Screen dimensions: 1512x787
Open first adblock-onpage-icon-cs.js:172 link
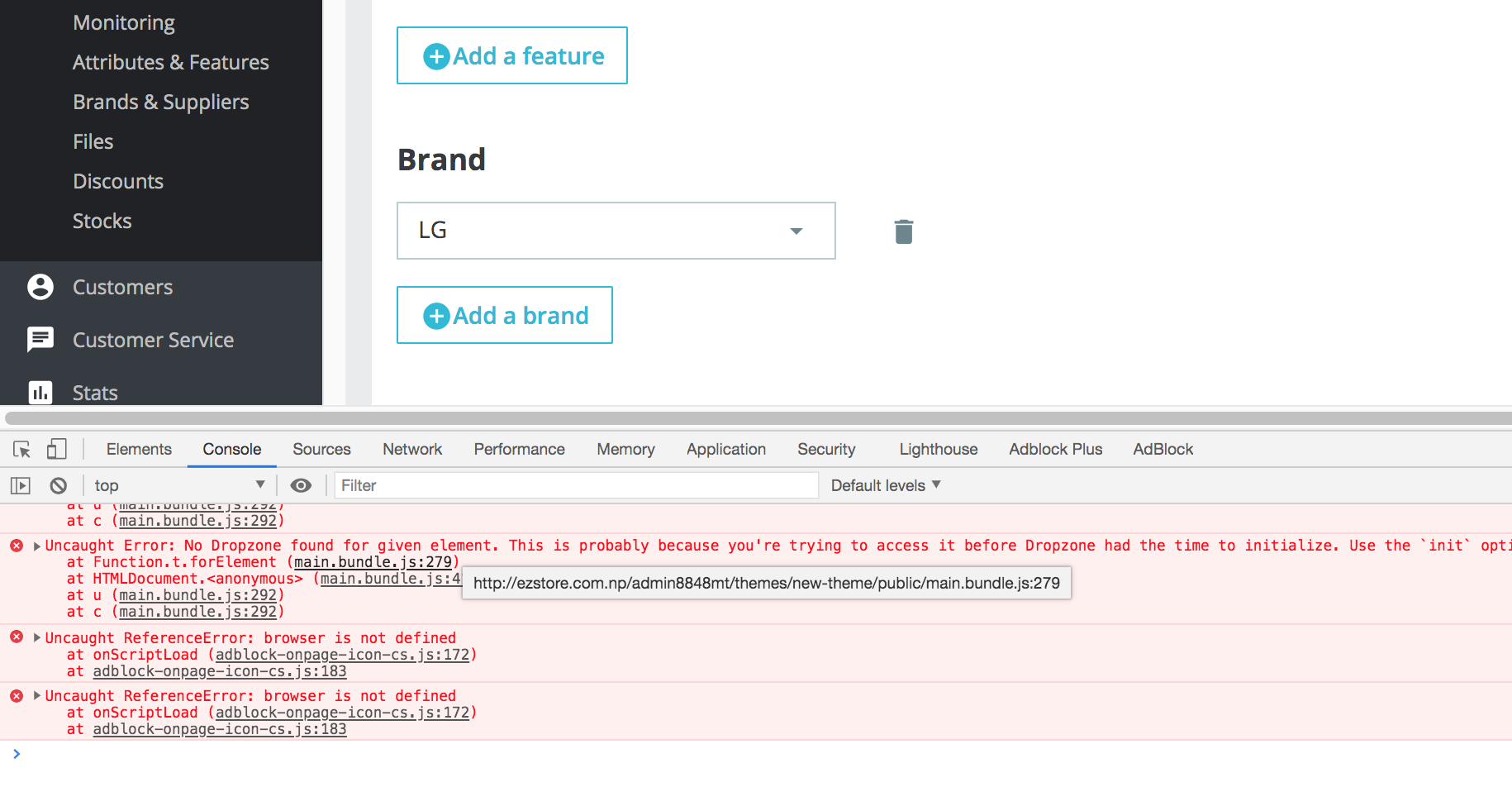point(343,655)
